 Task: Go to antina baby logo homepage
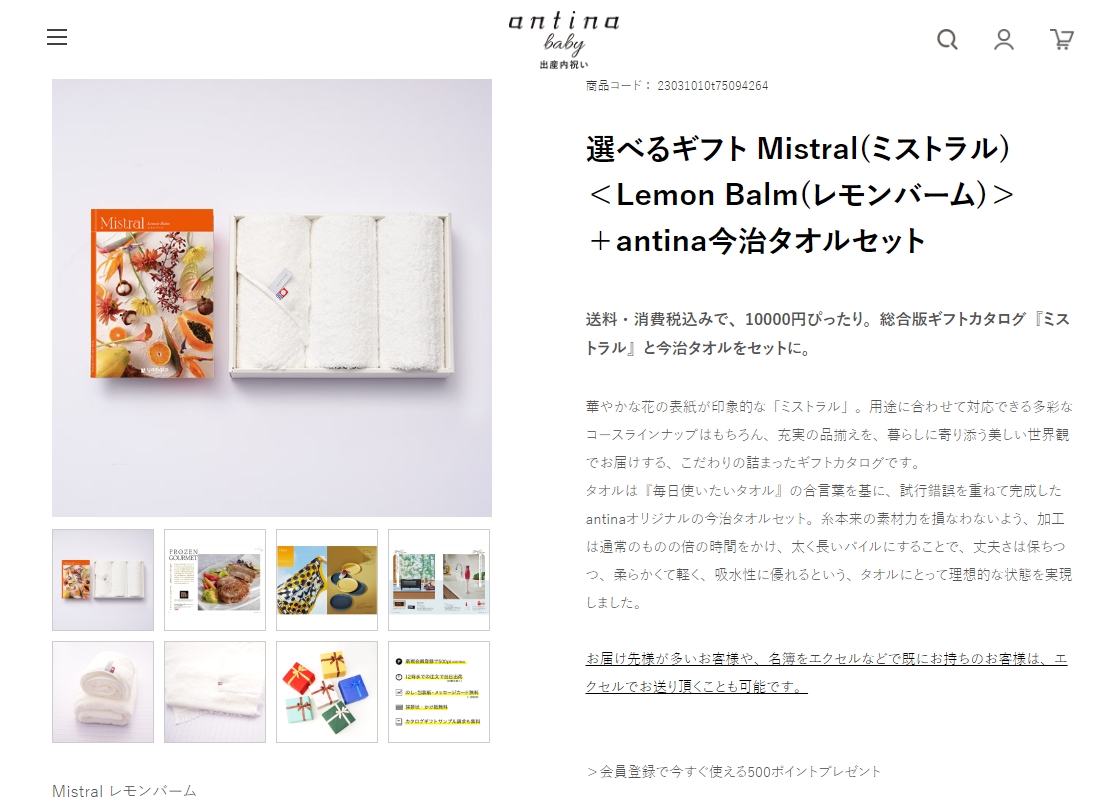pyautogui.click(x=564, y=40)
